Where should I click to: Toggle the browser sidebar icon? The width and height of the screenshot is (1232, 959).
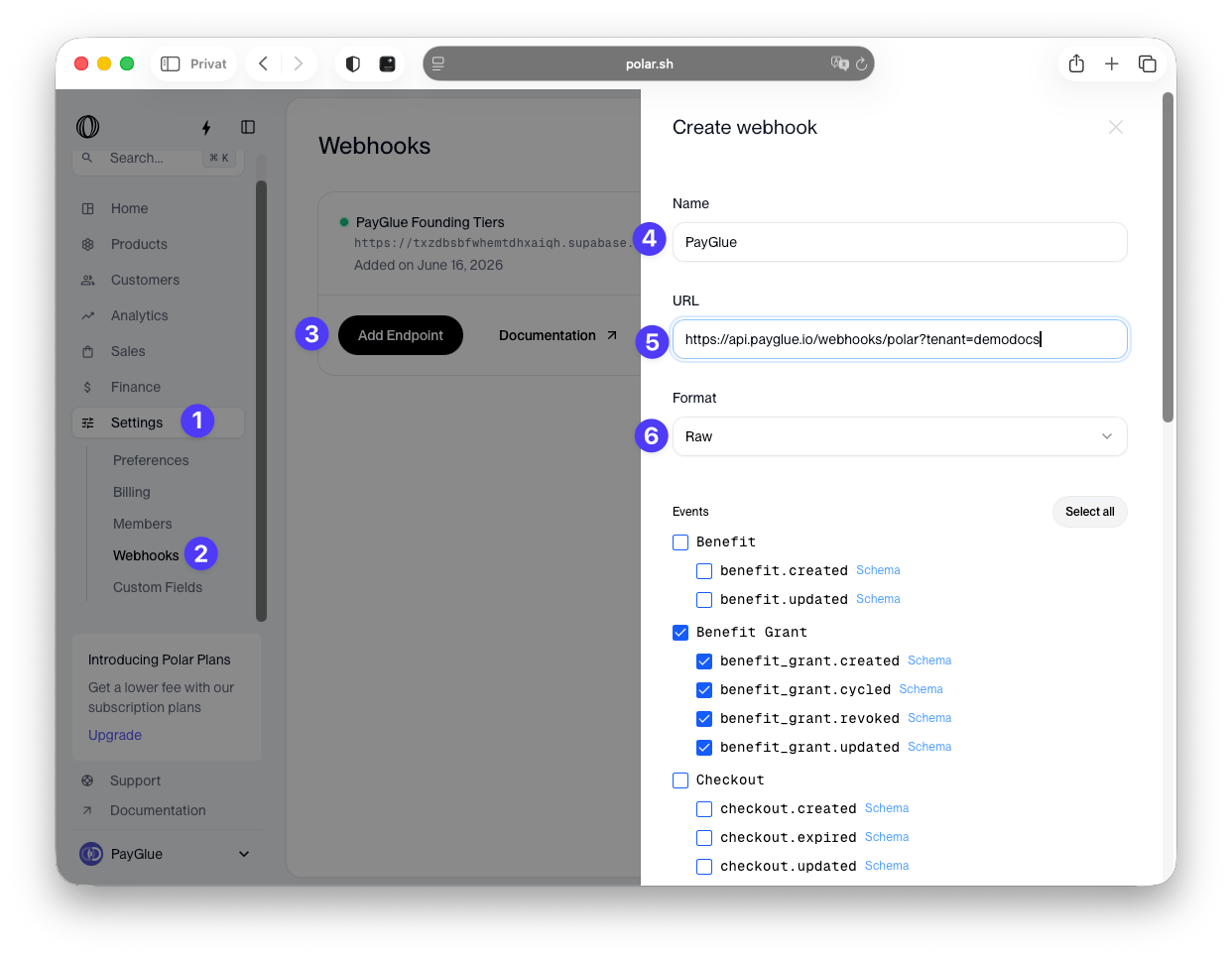pyautogui.click(x=171, y=63)
